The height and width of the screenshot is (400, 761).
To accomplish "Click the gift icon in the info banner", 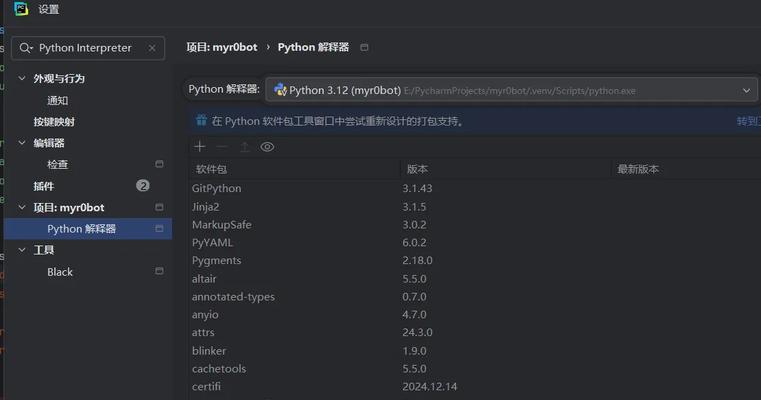I will click(201, 120).
